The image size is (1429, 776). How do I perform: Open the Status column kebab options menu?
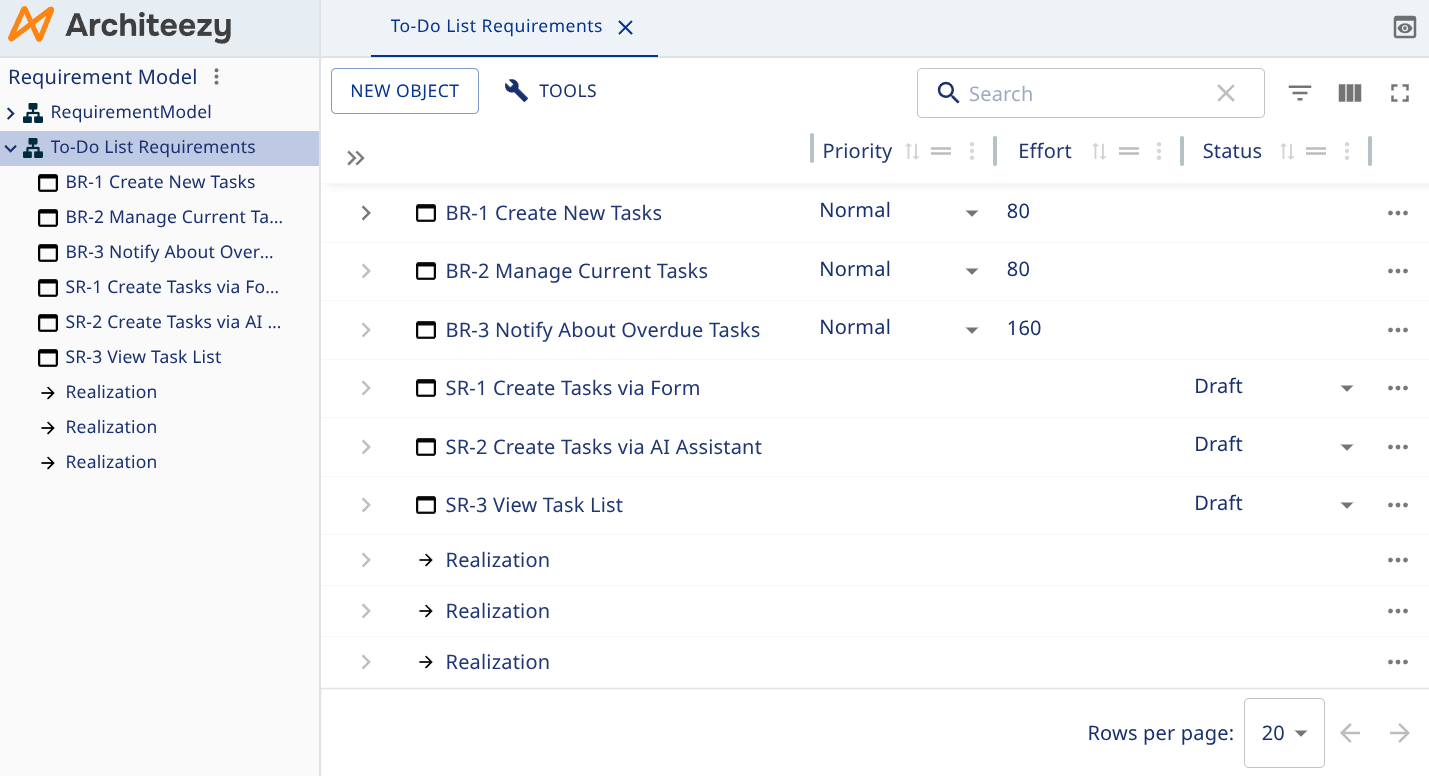point(1346,151)
